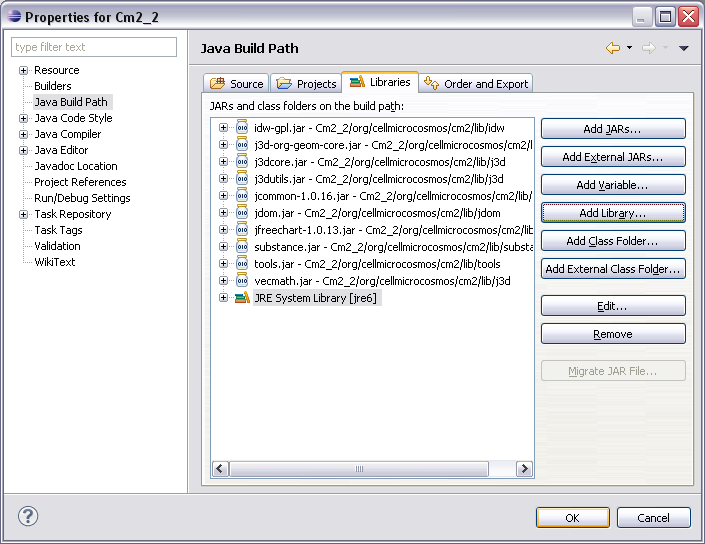Select Java Build Path tree item
Image resolution: width=705 pixels, height=544 pixels.
pyautogui.click(x=71, y=102)
